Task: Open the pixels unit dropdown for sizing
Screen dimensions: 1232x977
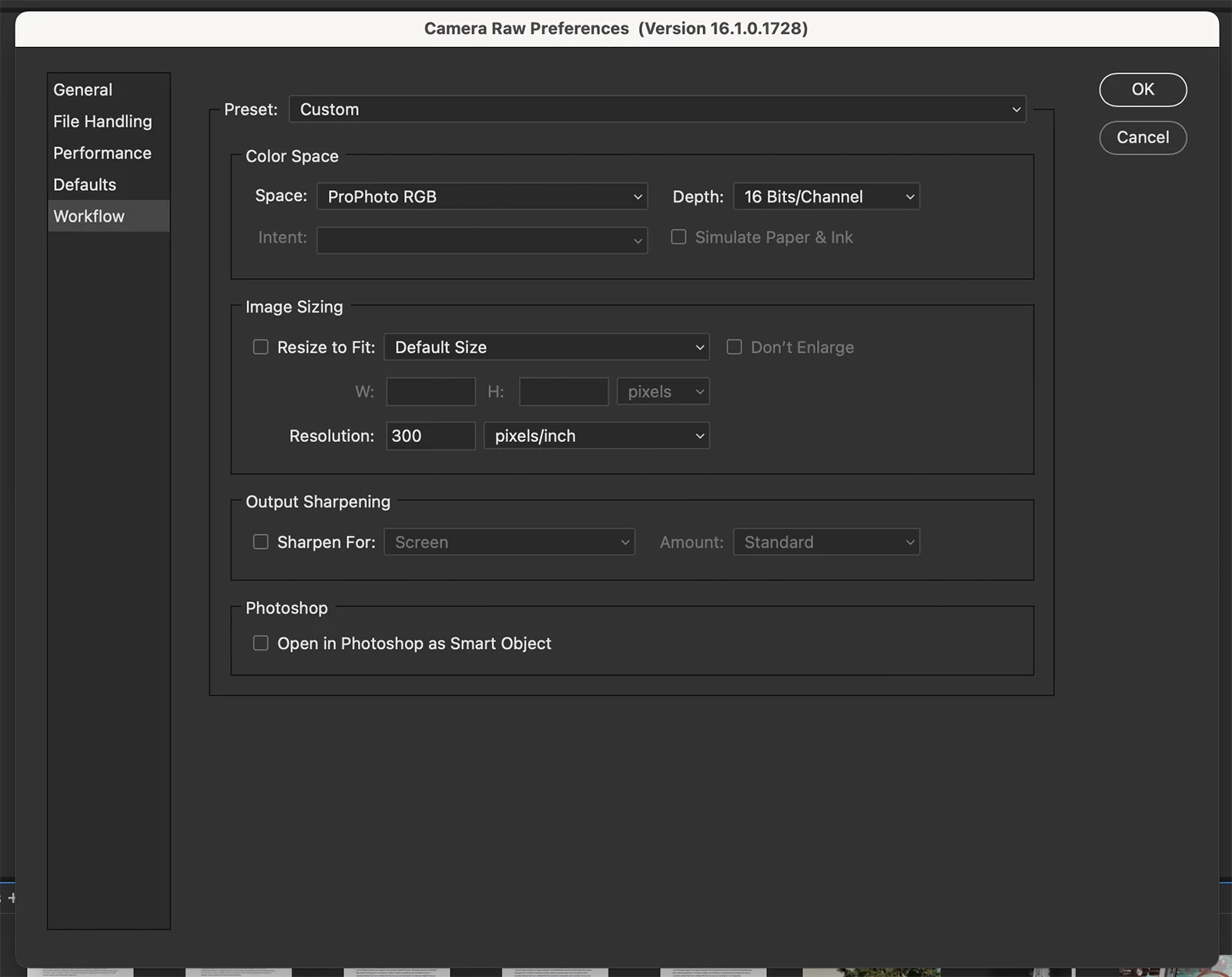Action: [663, 392]
